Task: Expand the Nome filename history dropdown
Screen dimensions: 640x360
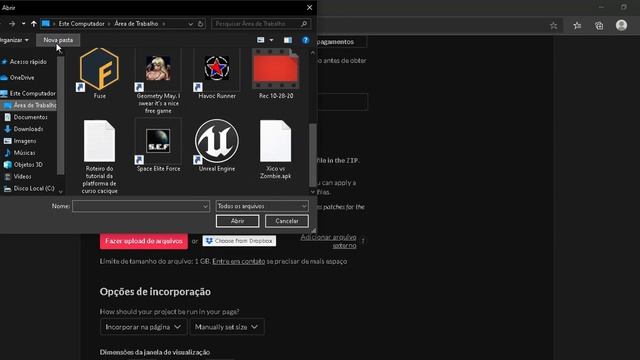Action: 205,207
